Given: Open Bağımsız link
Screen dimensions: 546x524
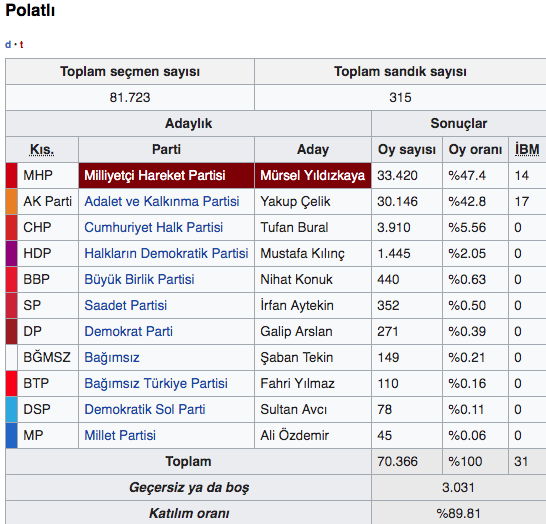Looking at the screenshot, I should tap(112, 358).
